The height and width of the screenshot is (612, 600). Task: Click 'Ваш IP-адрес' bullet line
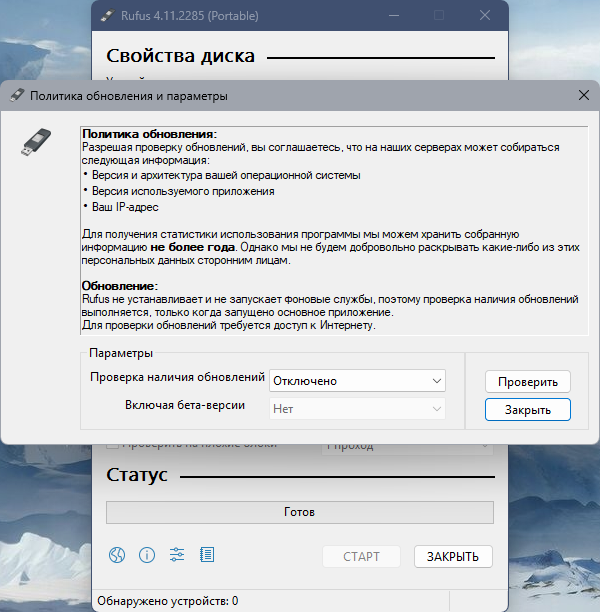125,207
